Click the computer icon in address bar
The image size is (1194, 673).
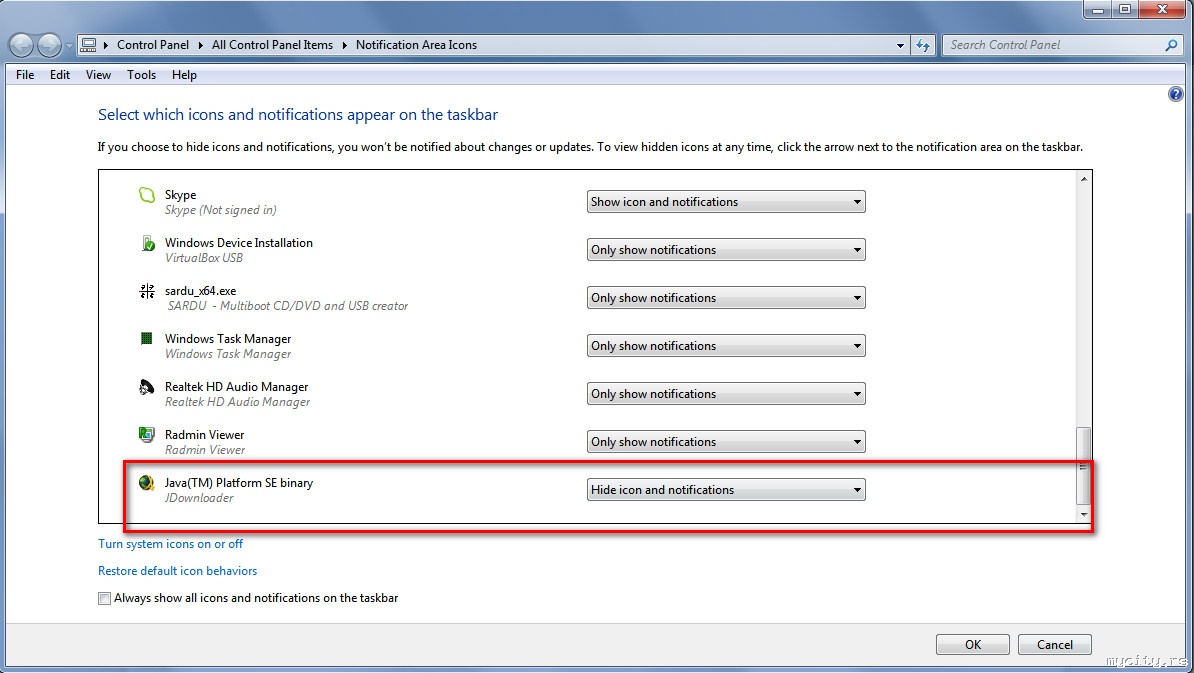point(88,45)
